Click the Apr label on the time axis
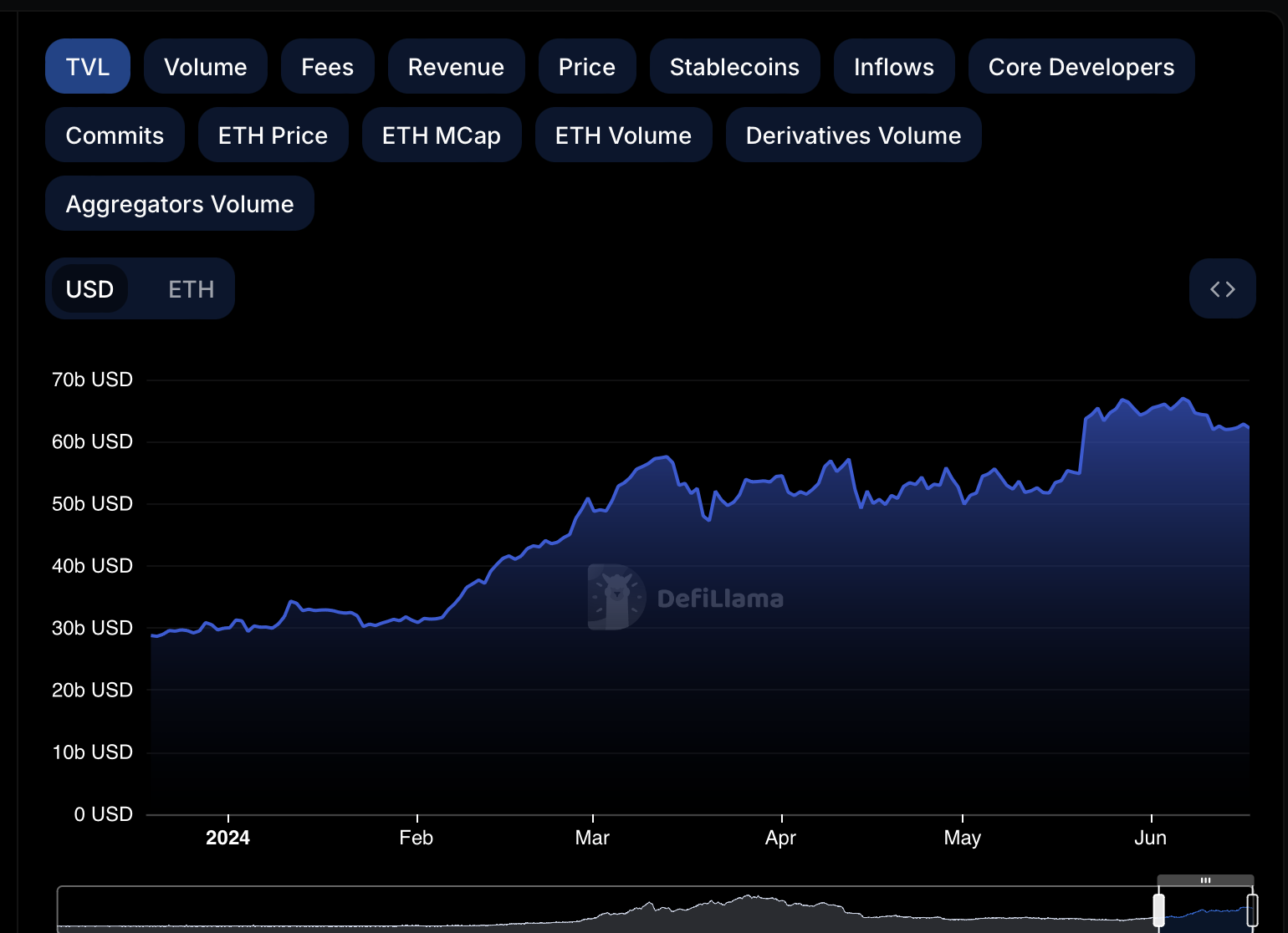This screenshot has width=1288, height=933. [780, 838]
